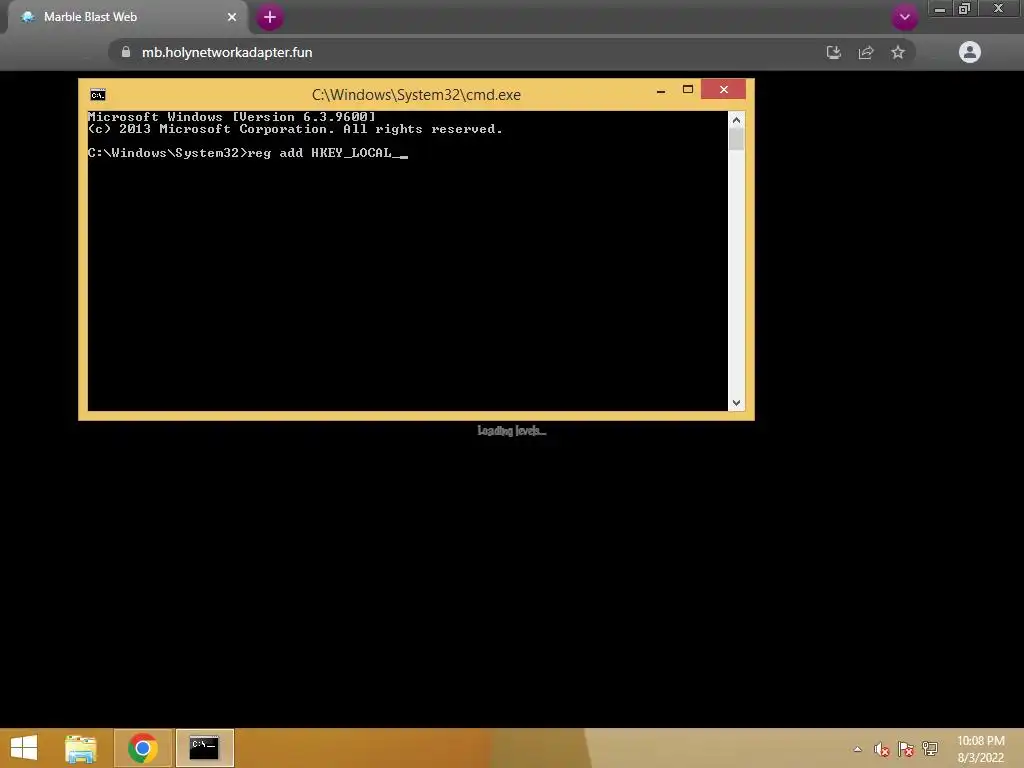Image resolution: width=1024 pixels, height=768 pixels.
Task: Click the share page icon
Action: [x=866, y=52]
